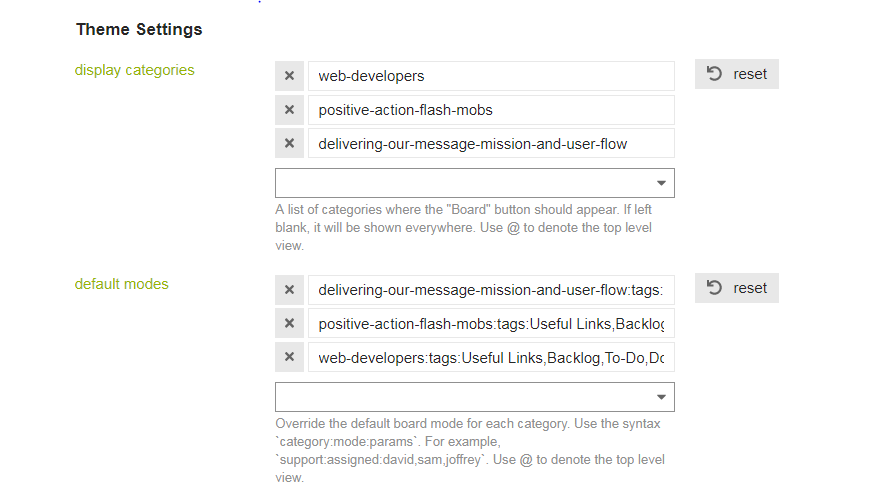Click the Board button description text
Image resolution: width=876 pixels, height=484 pixels.
click(x=464, y=227)
